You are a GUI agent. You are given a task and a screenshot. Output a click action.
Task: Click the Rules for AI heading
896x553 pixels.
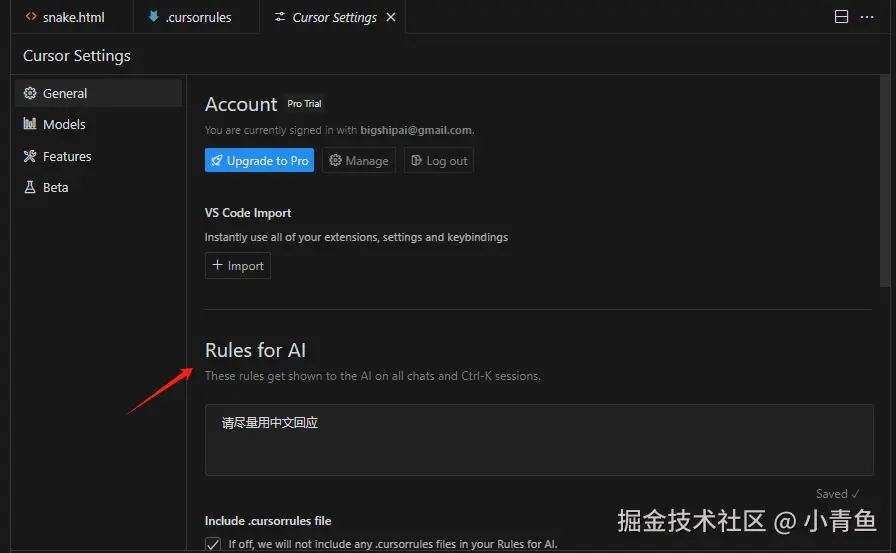point(255,350)
